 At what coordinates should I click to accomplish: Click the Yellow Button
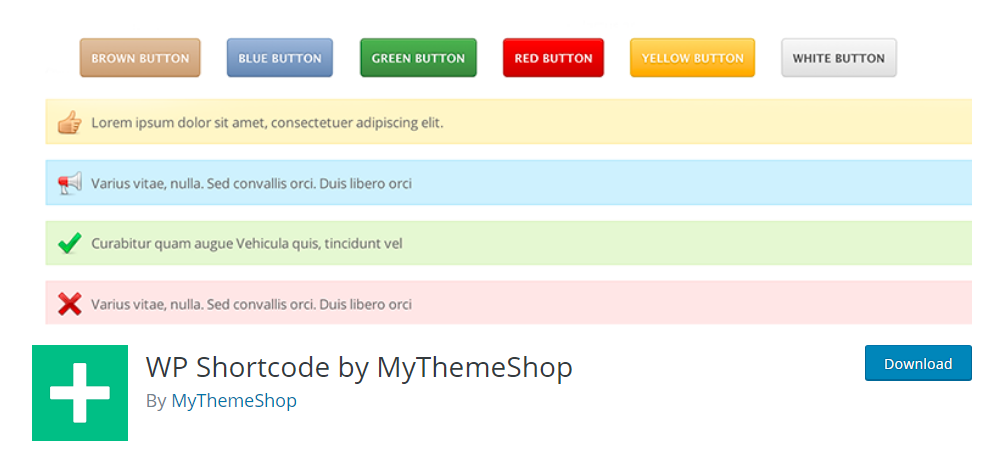(692, 58)
